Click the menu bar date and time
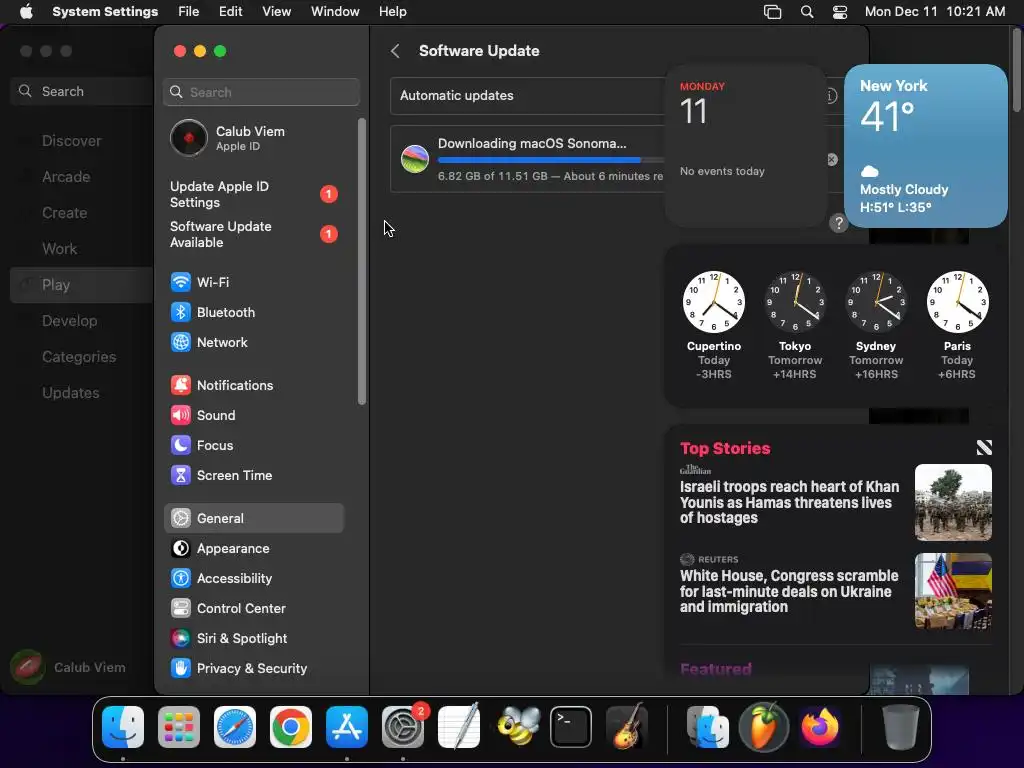Screen dimensions: 1024x768 pyautogui.click(x=935, y=12)
